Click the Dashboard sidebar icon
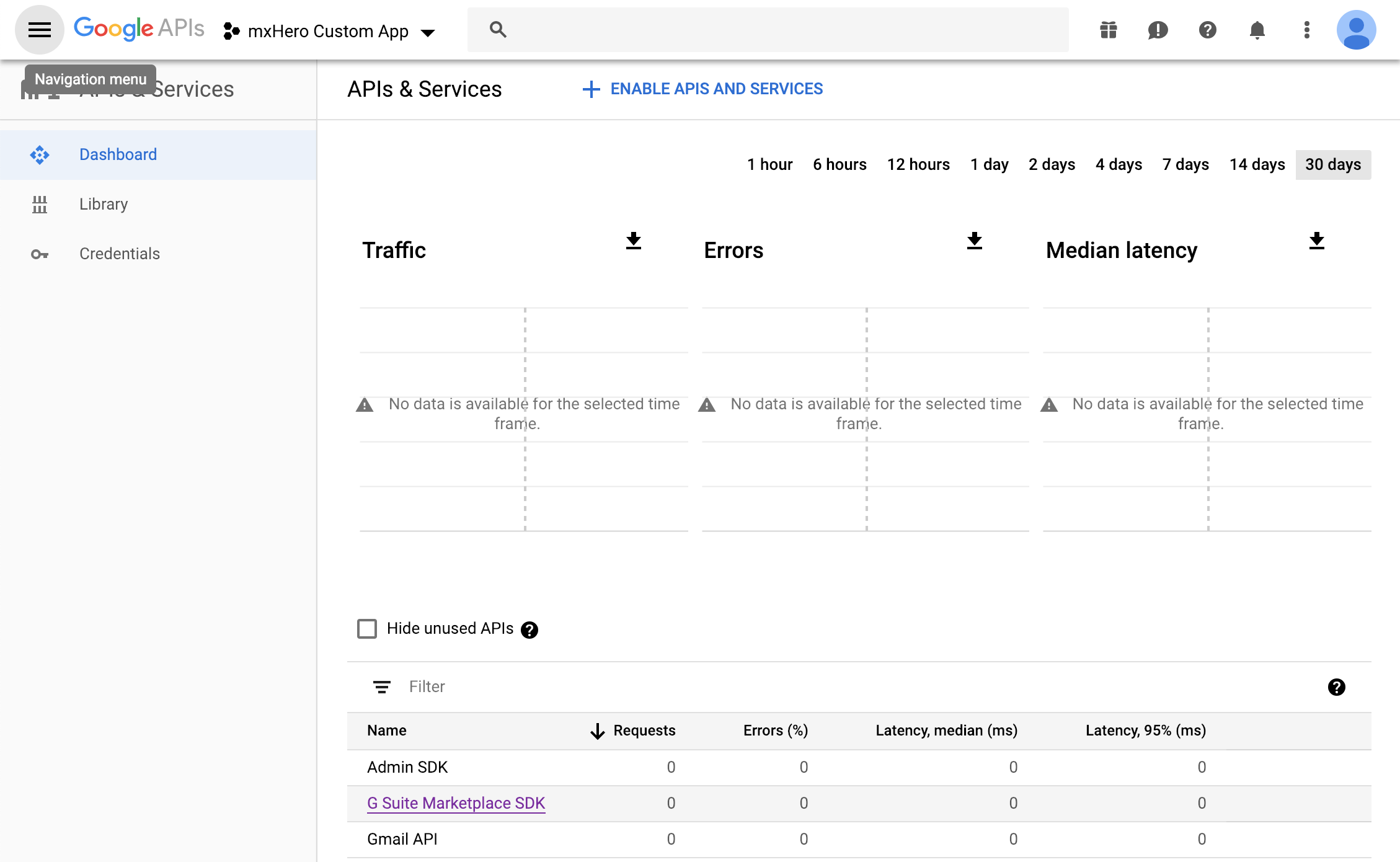The height and width of the screenshot is (862, 1400). tap(40, 154)
